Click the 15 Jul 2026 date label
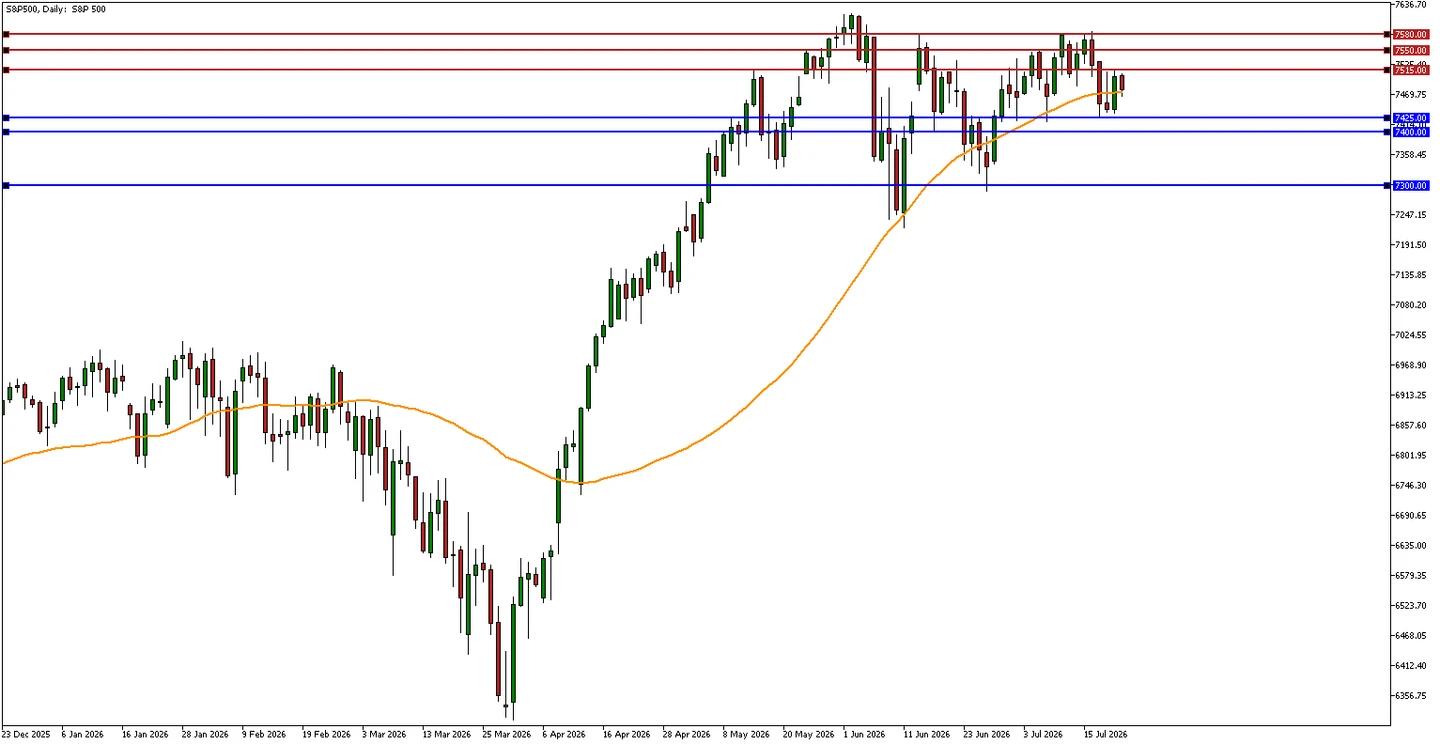Image resolution: width=1440 pixels, height=745 pixels. (x=1105, y=733)
